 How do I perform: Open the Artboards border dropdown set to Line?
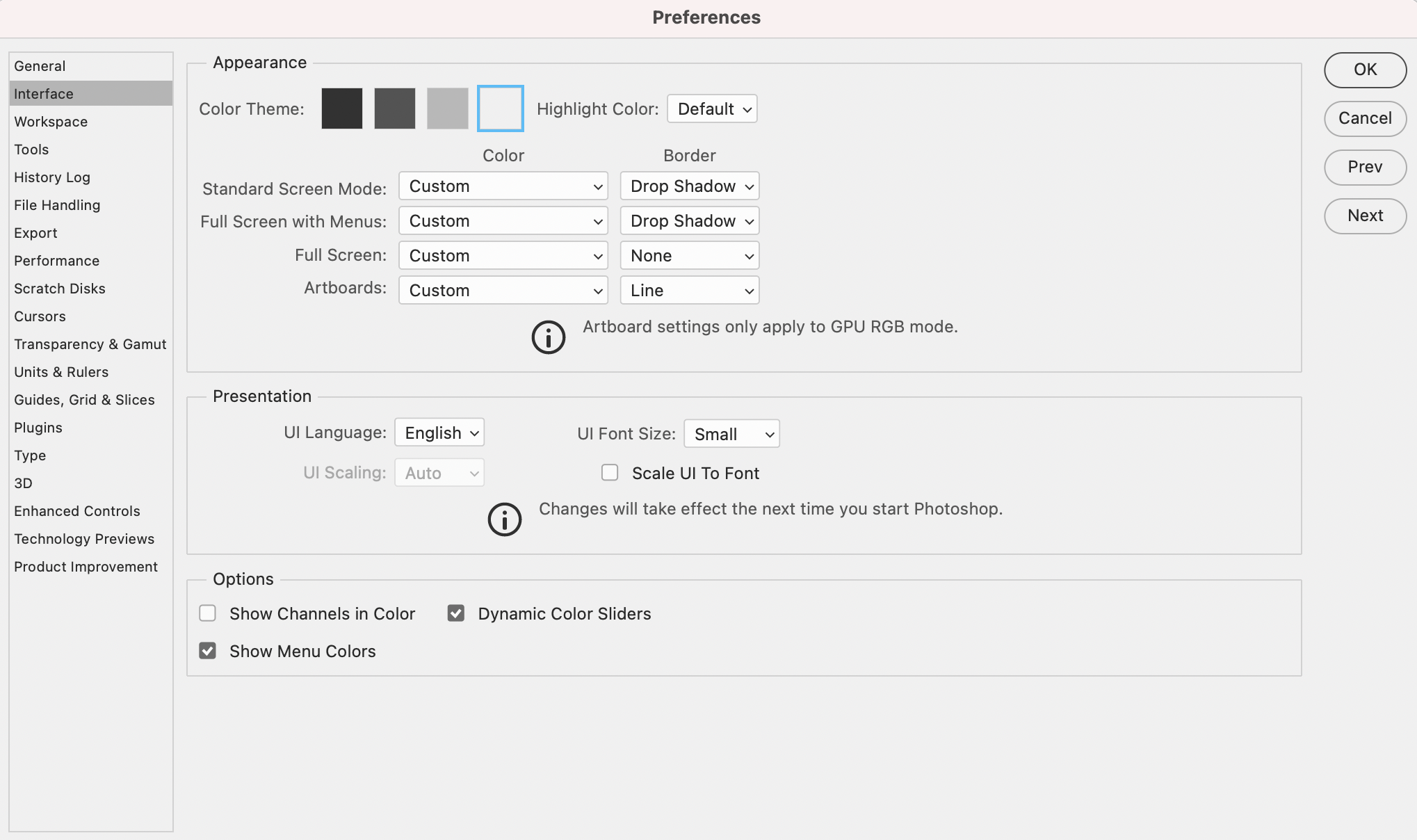[689, 290]
